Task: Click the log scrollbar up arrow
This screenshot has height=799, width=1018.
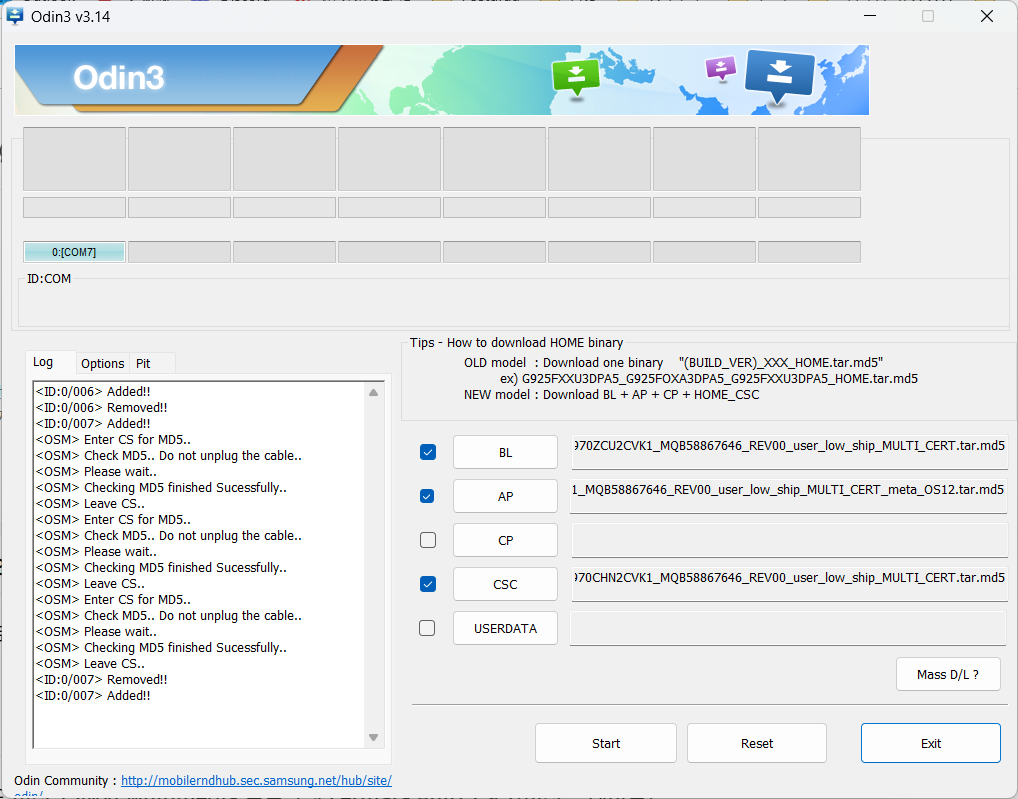Action: point(373,393)
